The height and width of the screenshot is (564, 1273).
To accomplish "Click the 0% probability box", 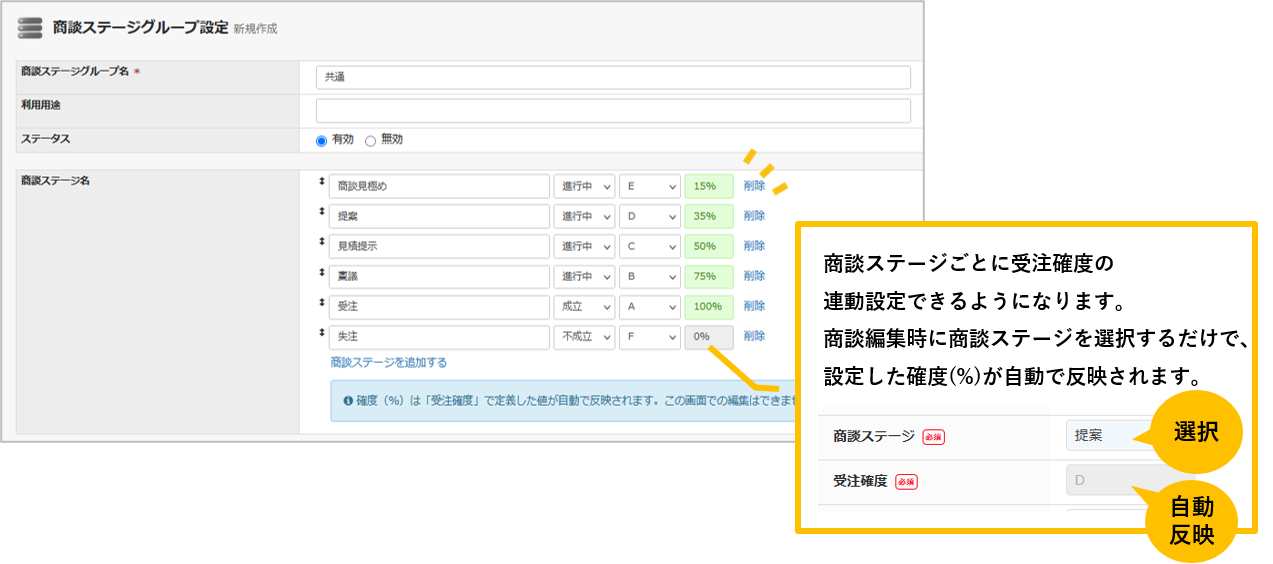I will point(709,337).
